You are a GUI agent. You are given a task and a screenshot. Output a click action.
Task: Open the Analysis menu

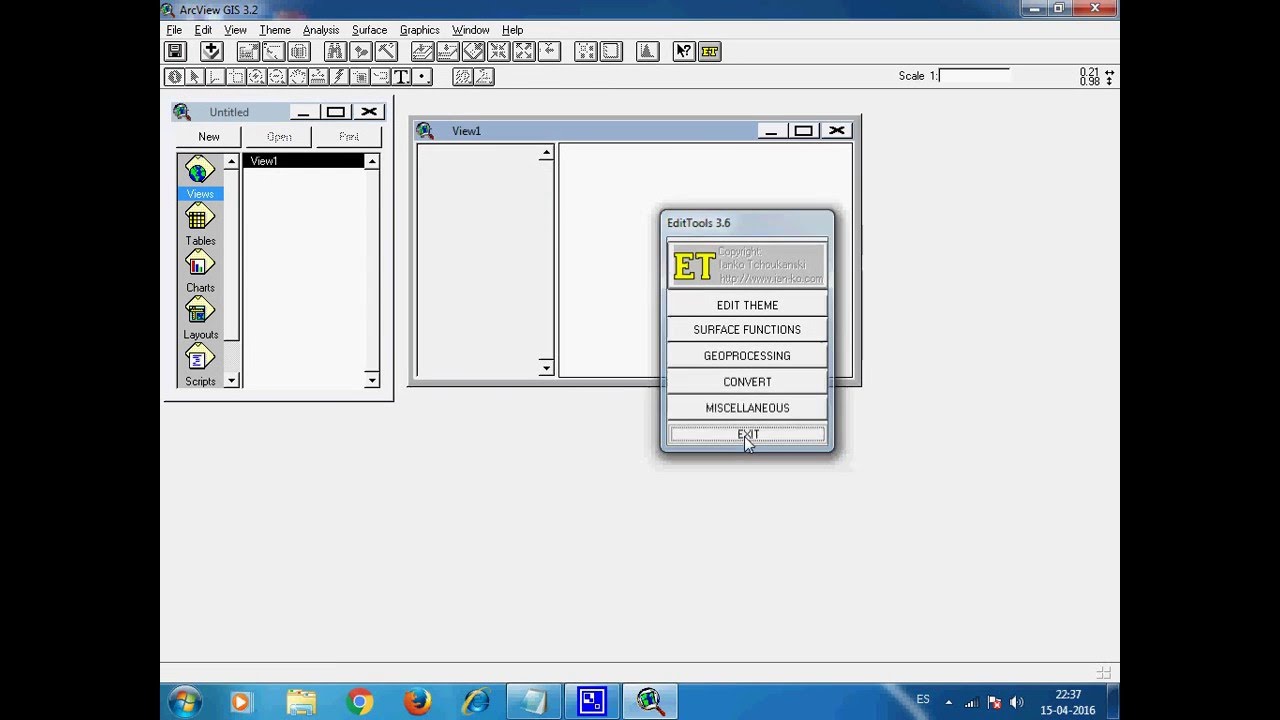point(321,30)
